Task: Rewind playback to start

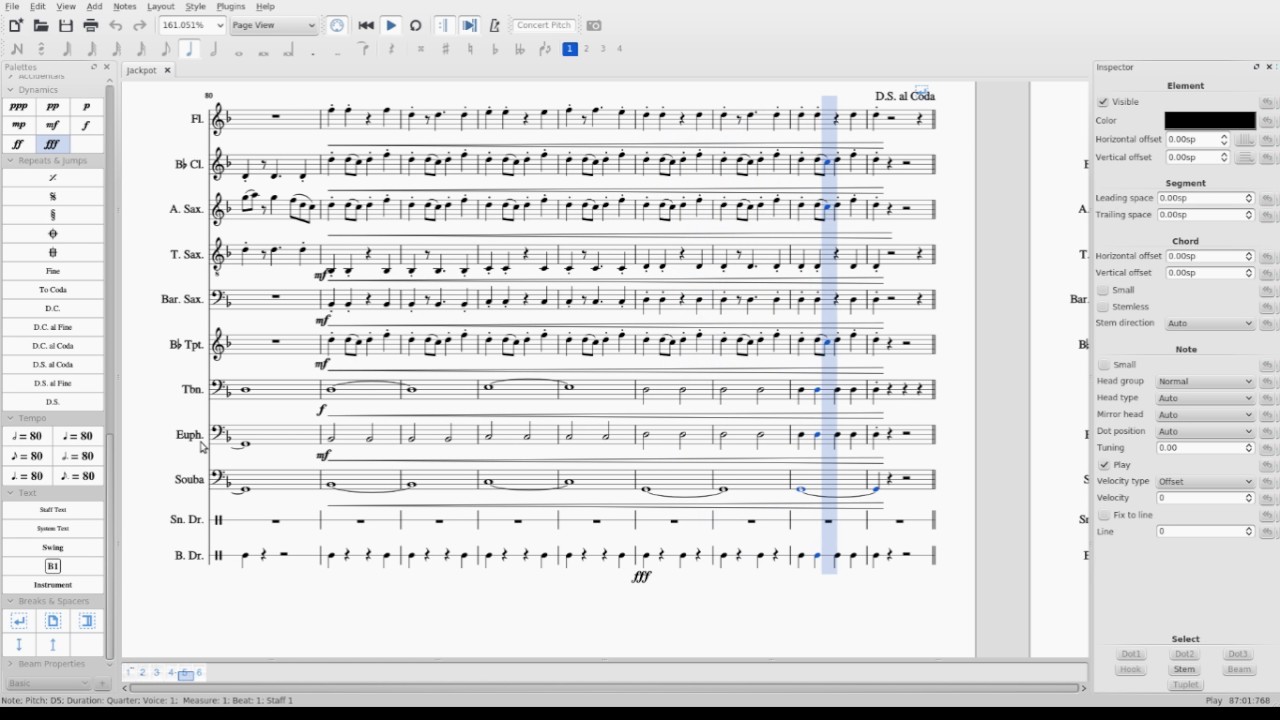Action: click(x=366, y=25)
